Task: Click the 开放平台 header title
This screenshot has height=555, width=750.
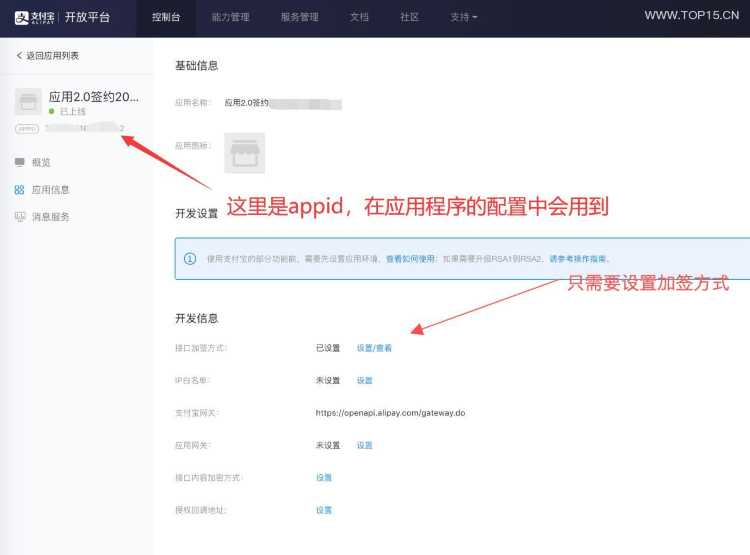Action: click(87, 18)
